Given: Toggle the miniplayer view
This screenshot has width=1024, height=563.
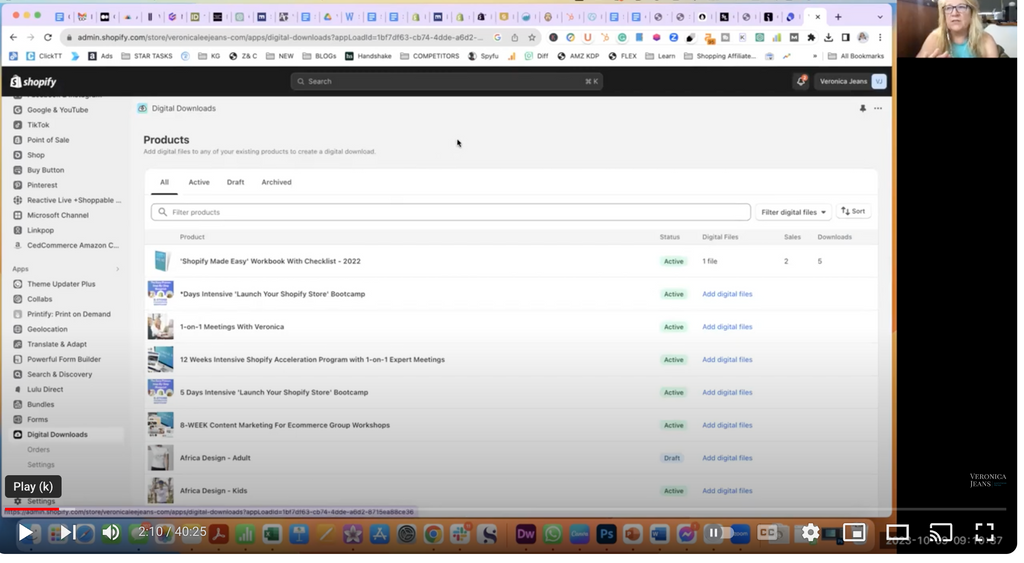Looking at the screenshot, I should (x=854, y=533).
